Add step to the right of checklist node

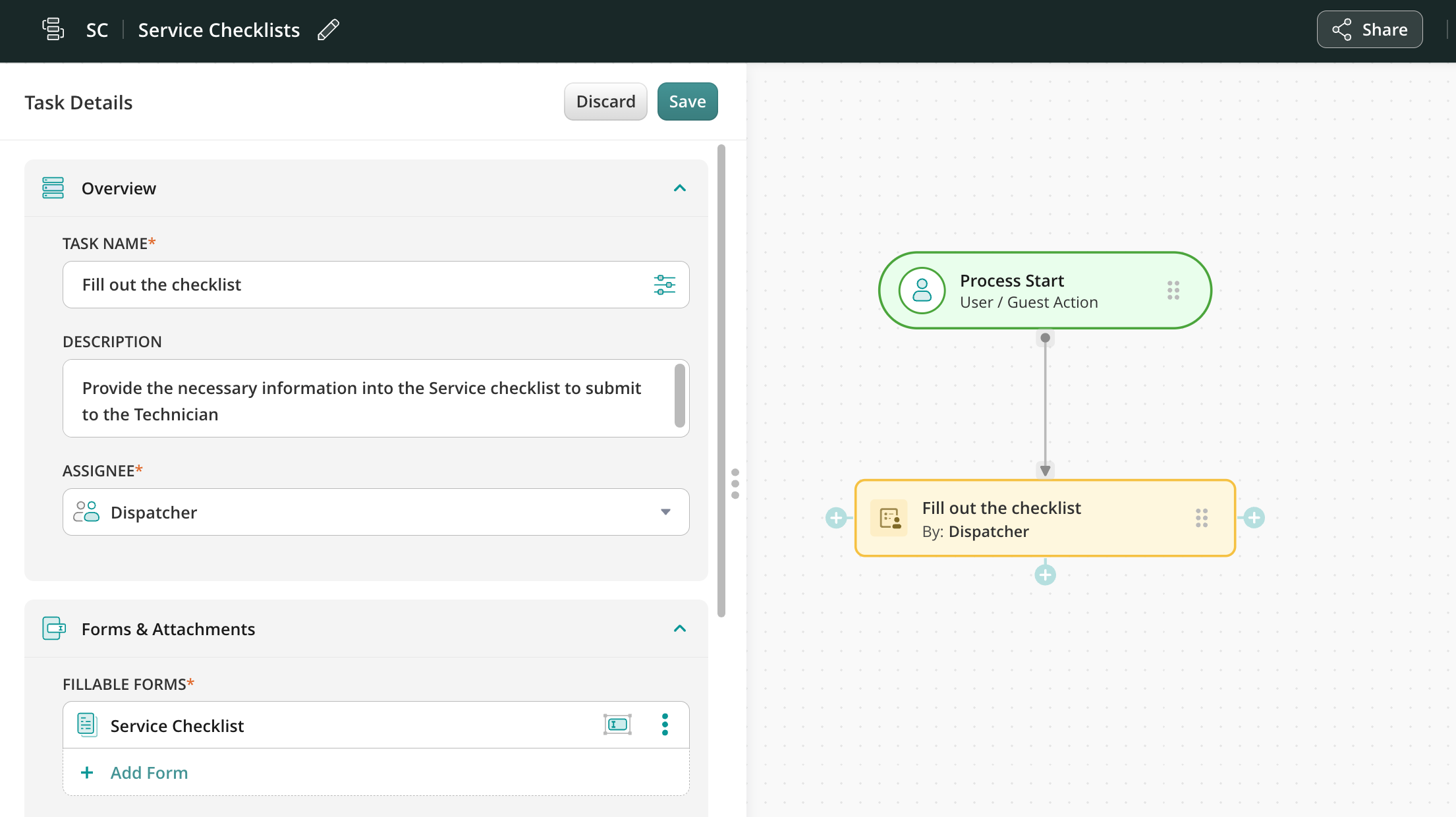pyautogui.click(x=1254, y=518)
